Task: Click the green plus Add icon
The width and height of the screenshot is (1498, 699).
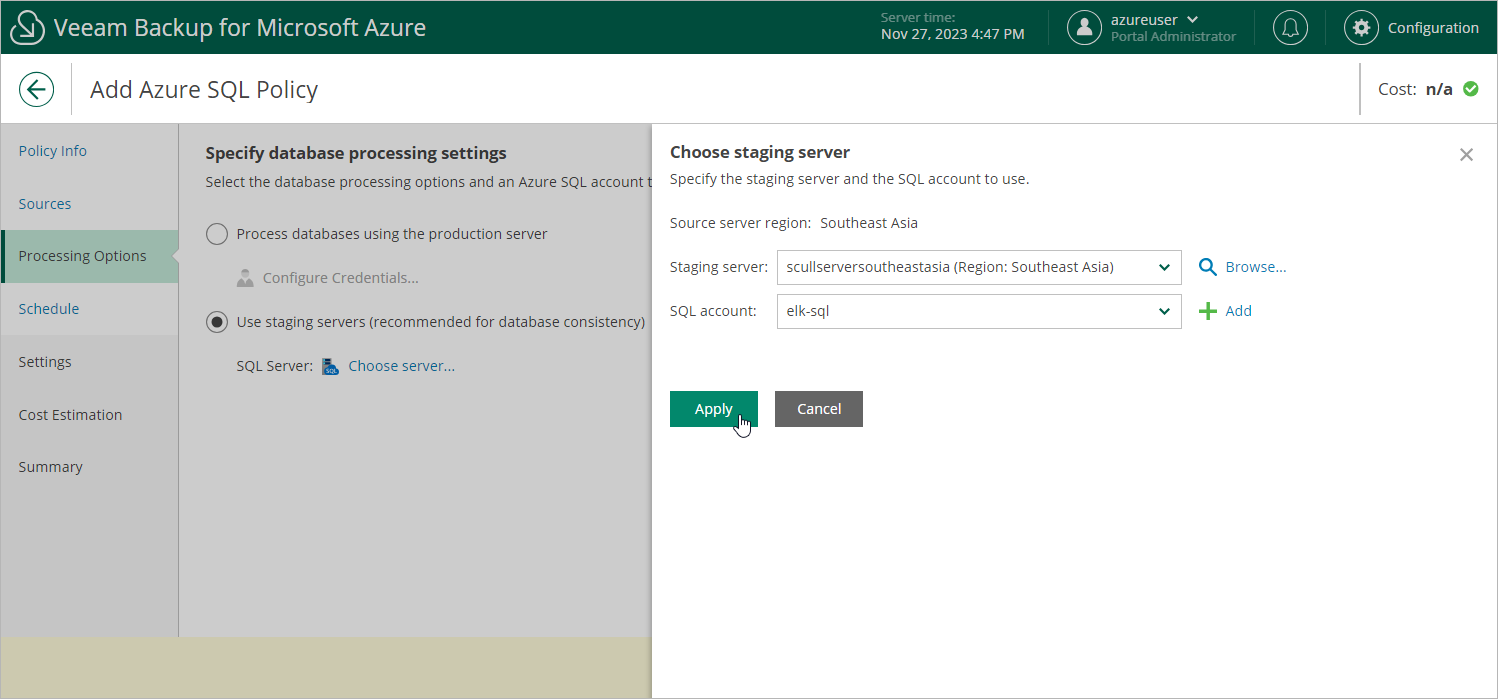Action: [1208, 311]
